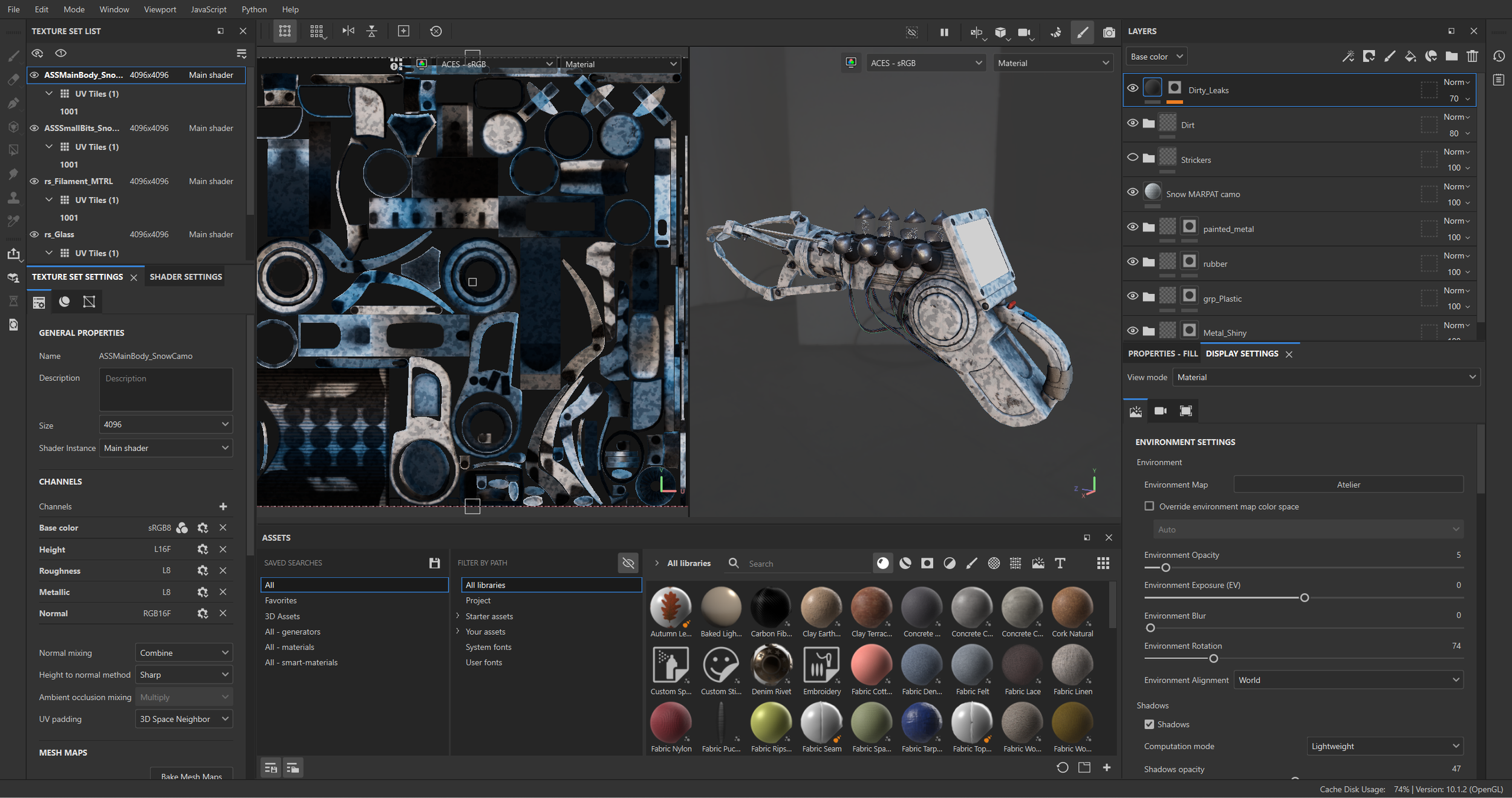Add a folder in Layers panel
Viewport: 1512px width, 798px height.
(x=1452, y=56)
